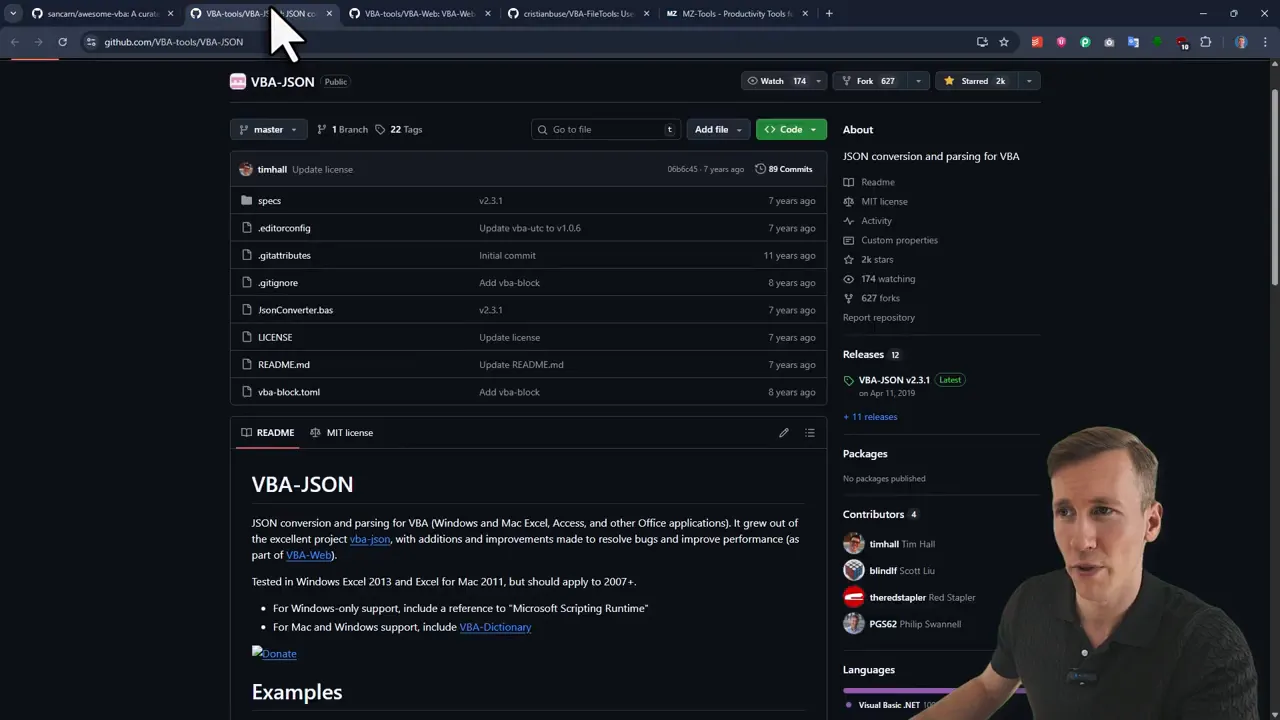Screen dimensions: 1280x720
Task: Click the blindlf contributor avatar
Action: (854, 570)
